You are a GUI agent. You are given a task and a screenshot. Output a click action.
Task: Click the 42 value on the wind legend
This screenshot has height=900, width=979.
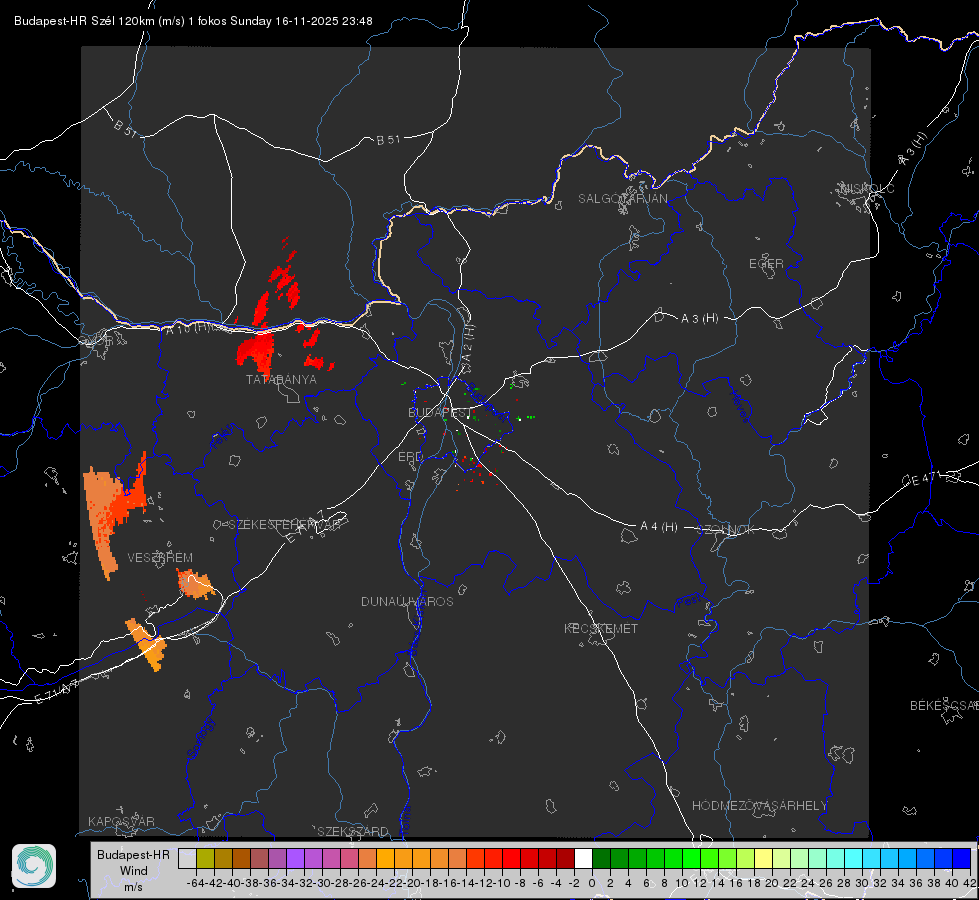pyautogui.click(x=970, y=883)
